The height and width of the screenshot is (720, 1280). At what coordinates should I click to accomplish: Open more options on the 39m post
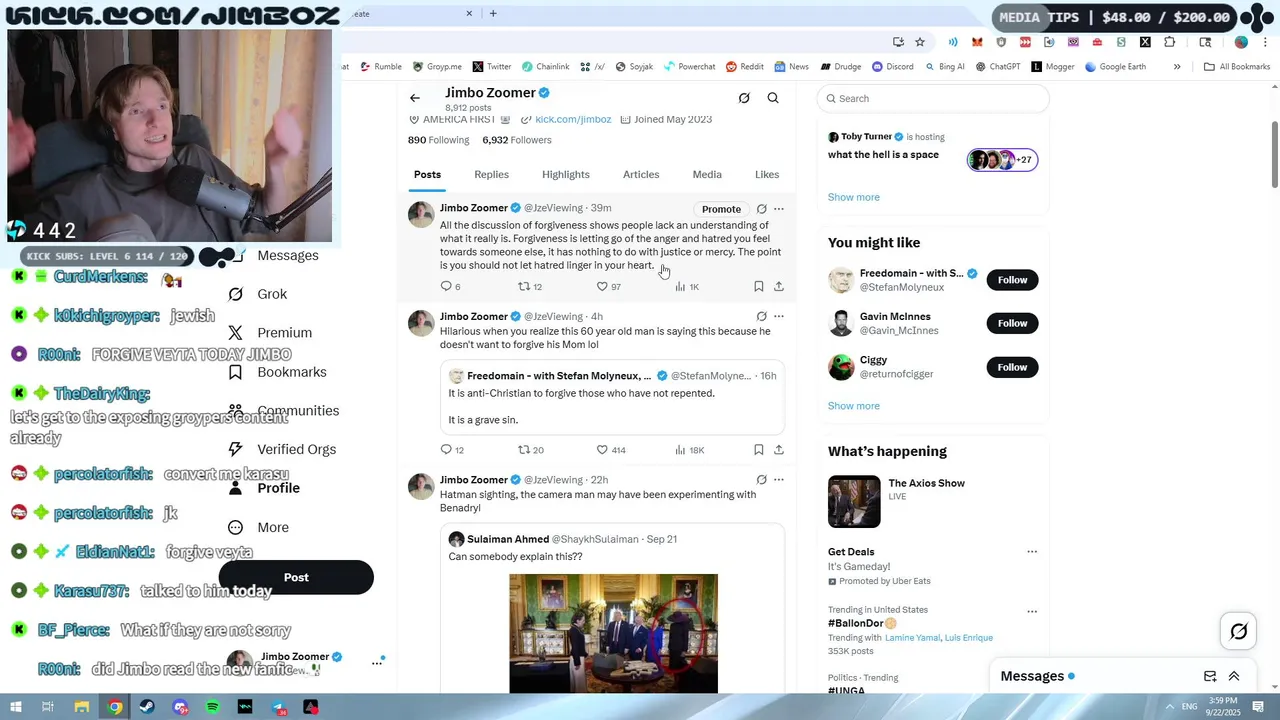(779, 209)
